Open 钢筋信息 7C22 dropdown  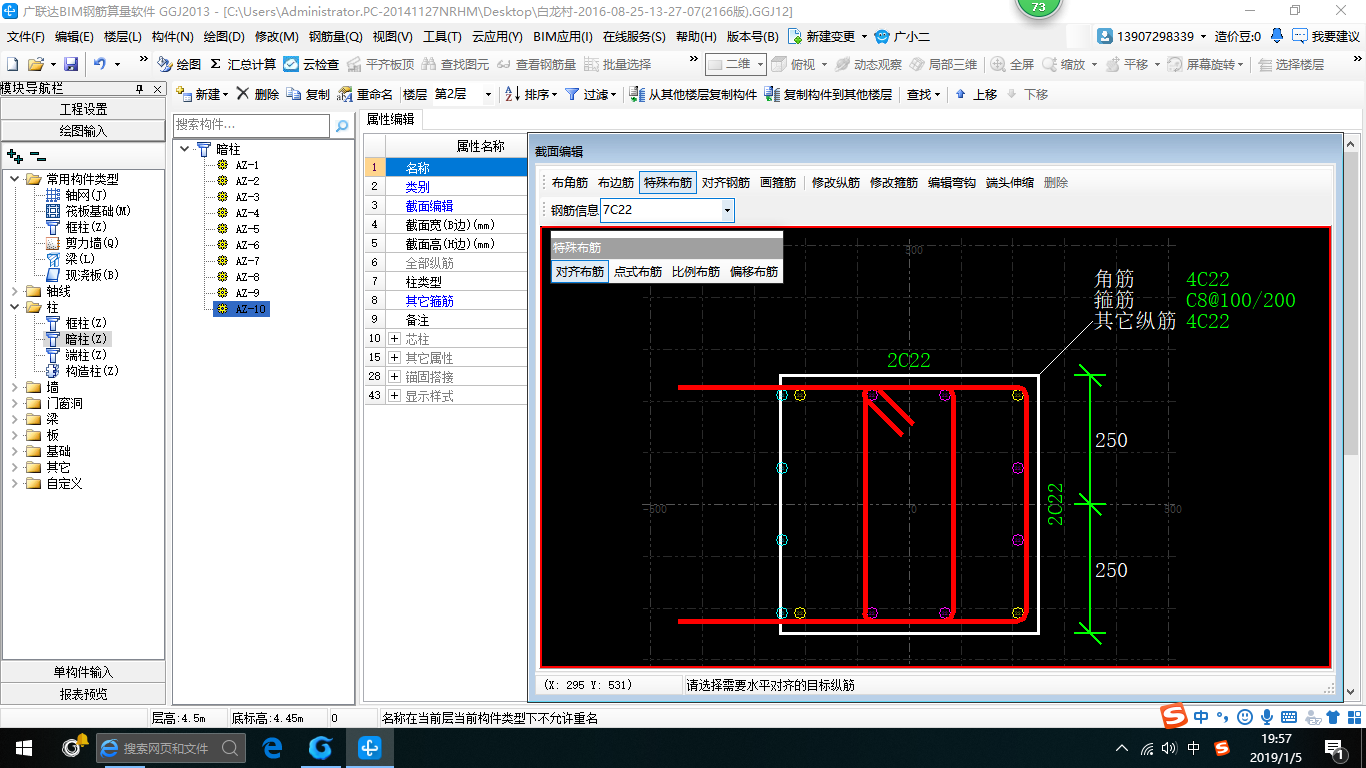pos(728,210)
